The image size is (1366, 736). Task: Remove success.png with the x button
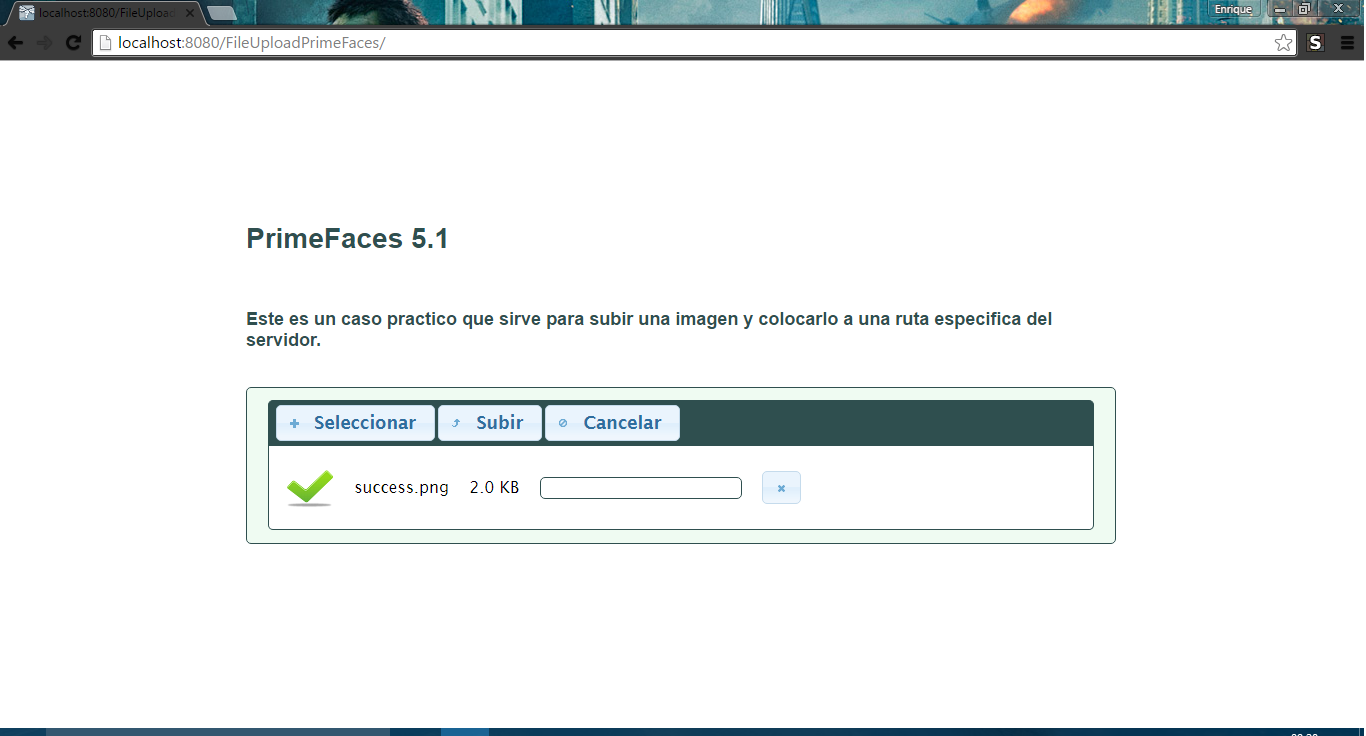click(781, 488)
